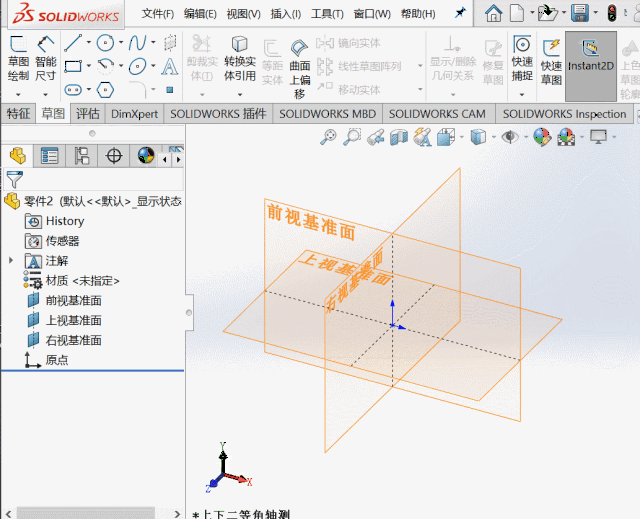The width and height of the screenshot is (640, 519).
Task: Open Quick Snaps (快速捕捉) tool
Action: coord(522,58)
